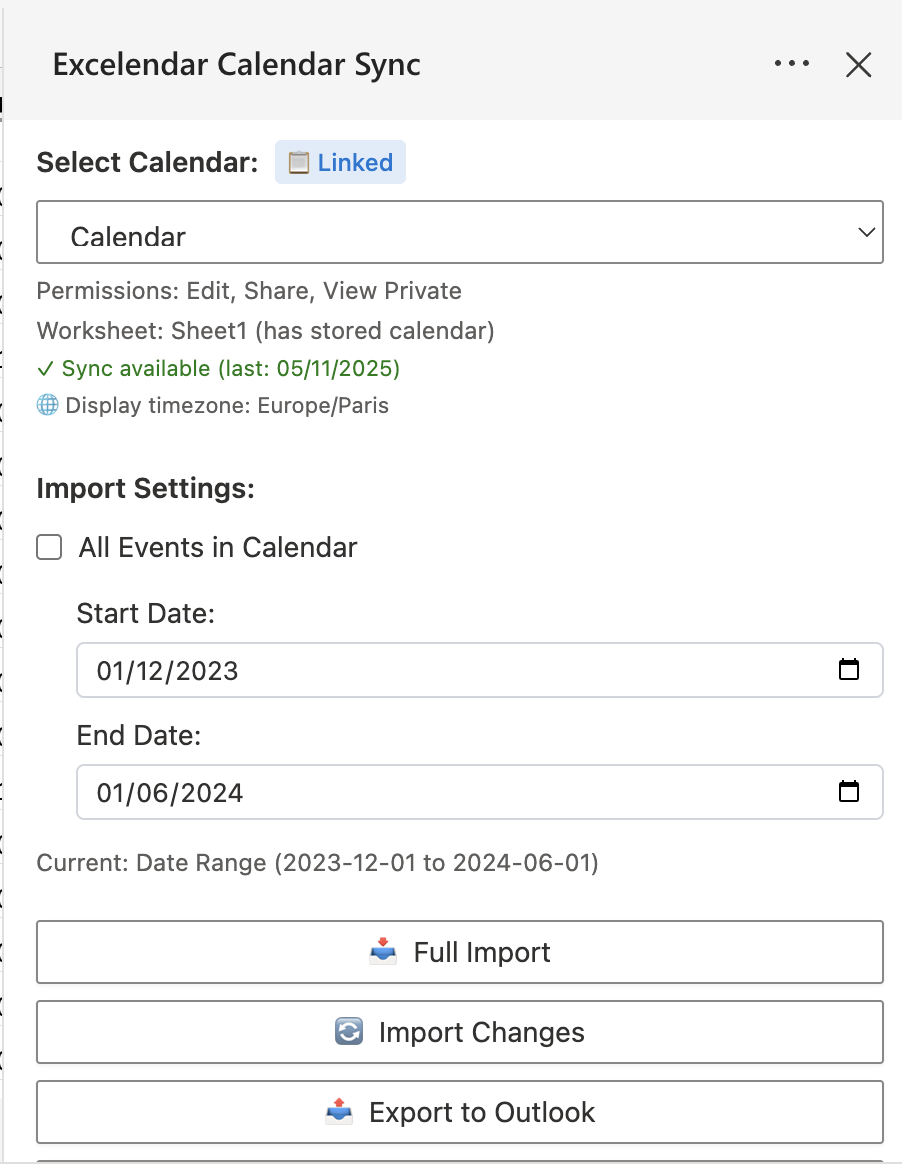902x1164 pixels.
Task: Click the Full Import button
Action: click(x=460, y=951)
